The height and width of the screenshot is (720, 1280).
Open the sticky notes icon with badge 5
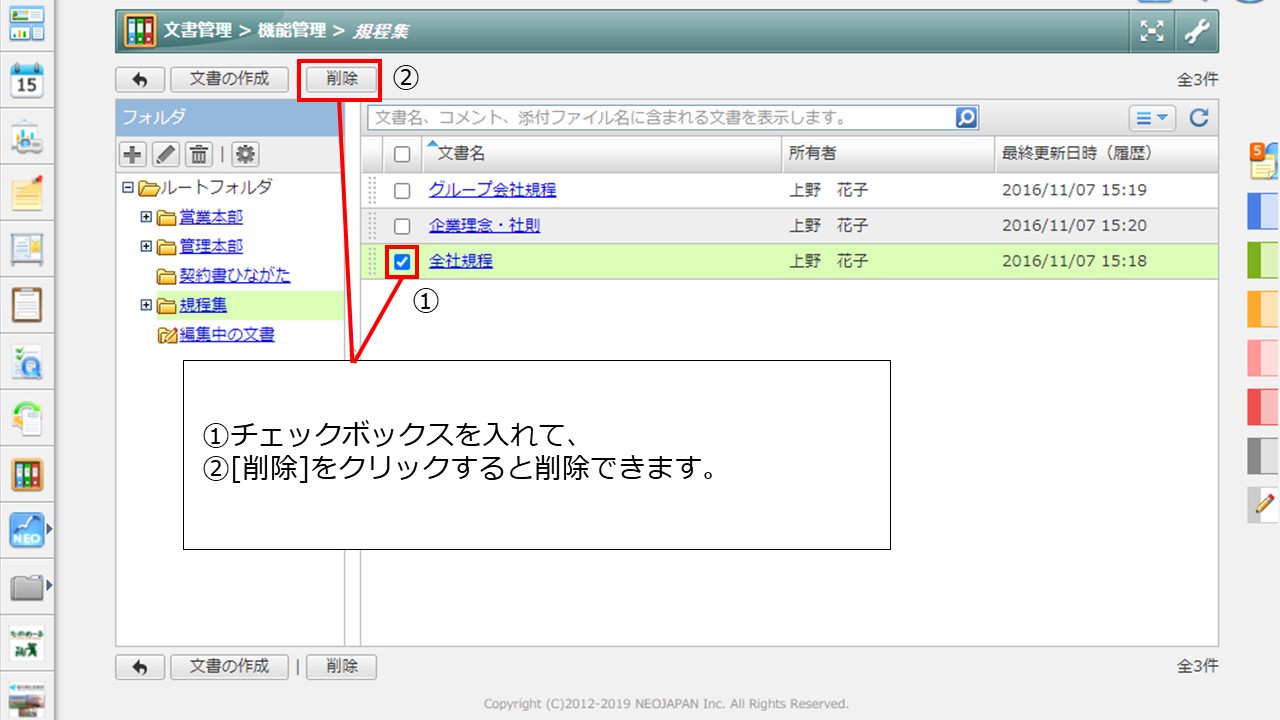tap(1265, 160)
